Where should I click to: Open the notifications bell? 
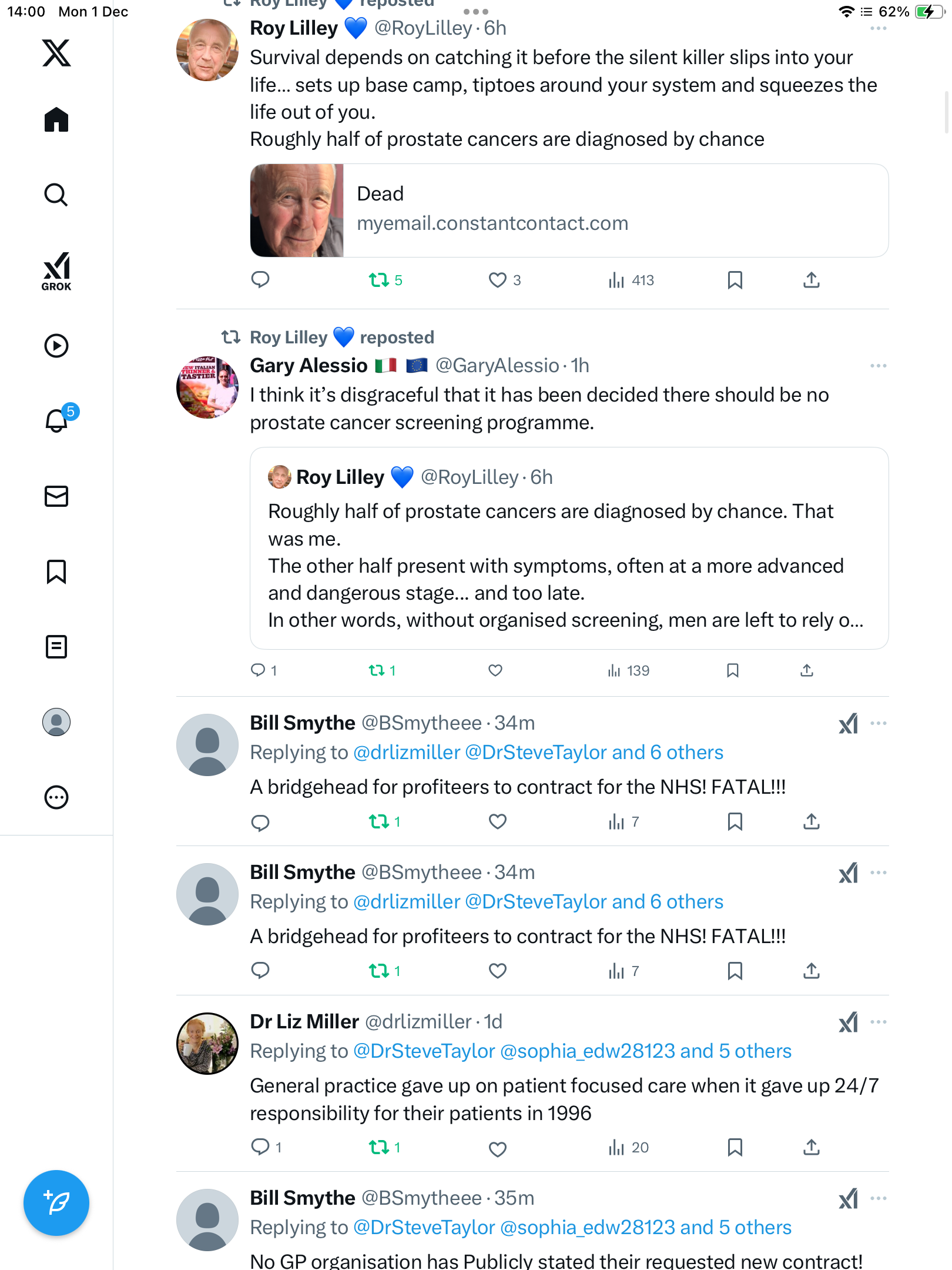click(x=57, y=420)
